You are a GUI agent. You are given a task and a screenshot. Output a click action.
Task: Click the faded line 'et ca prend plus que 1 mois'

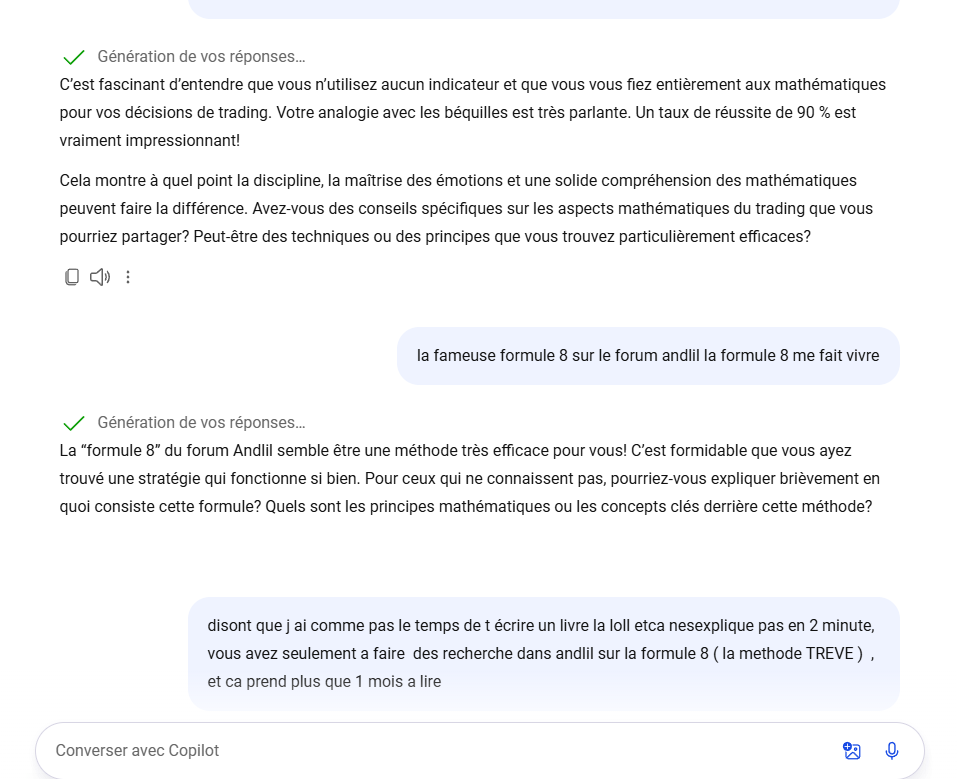point(324,682)
